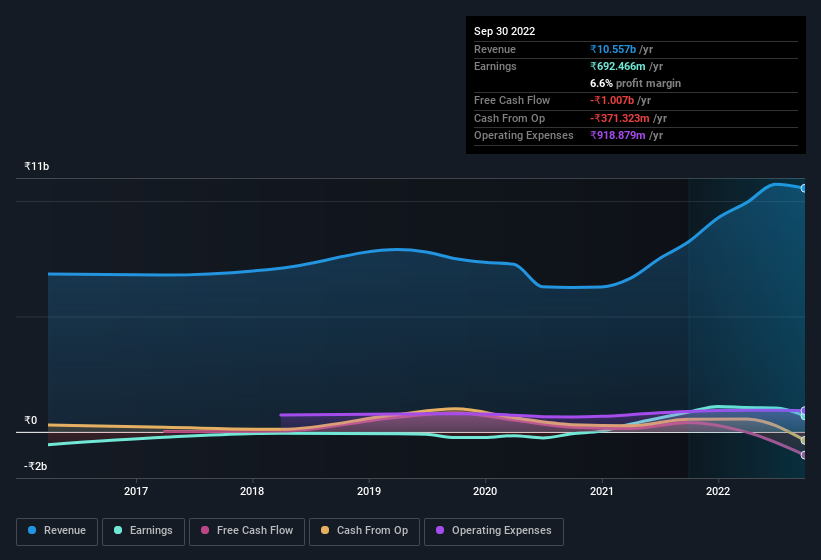Viewport: 821px width, 560px height.
Task: Click the Cash From Op tooltip label
Action: coord(509,118)
